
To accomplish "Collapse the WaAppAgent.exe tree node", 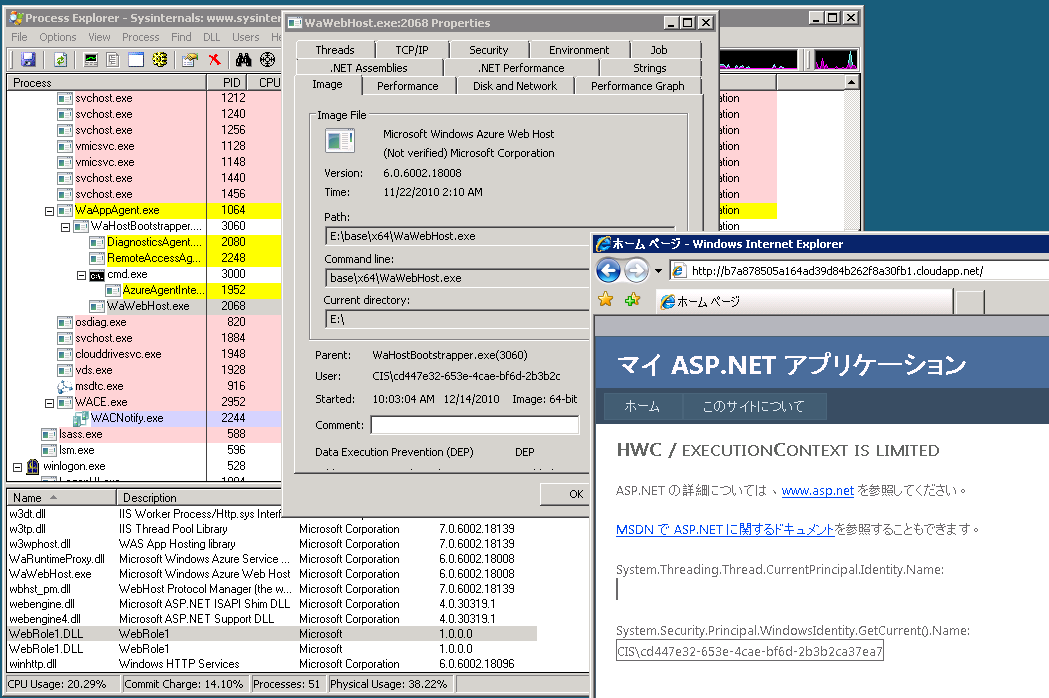I will pos(50,211).
